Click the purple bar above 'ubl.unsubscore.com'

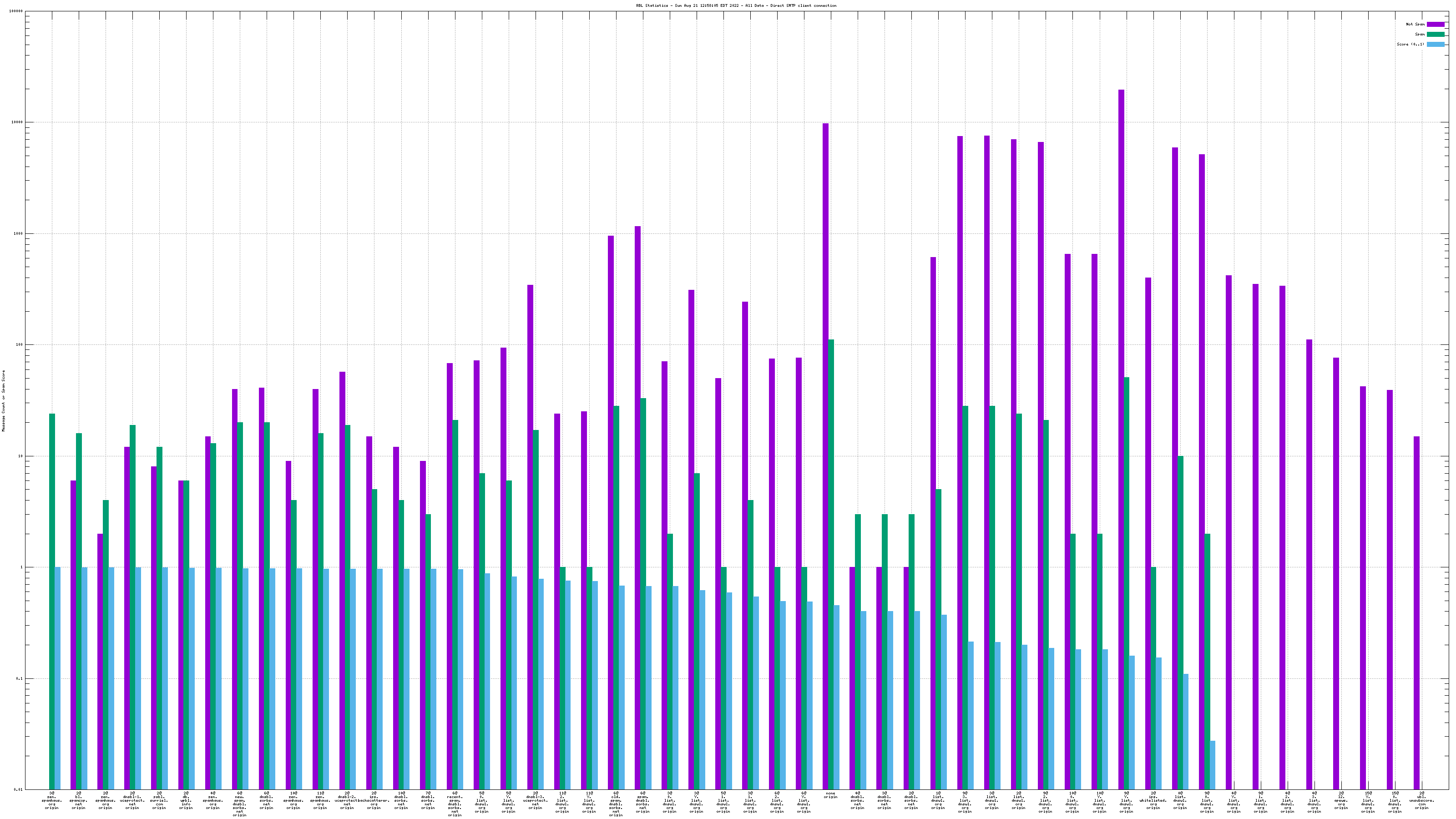(x=1416, y=613)
